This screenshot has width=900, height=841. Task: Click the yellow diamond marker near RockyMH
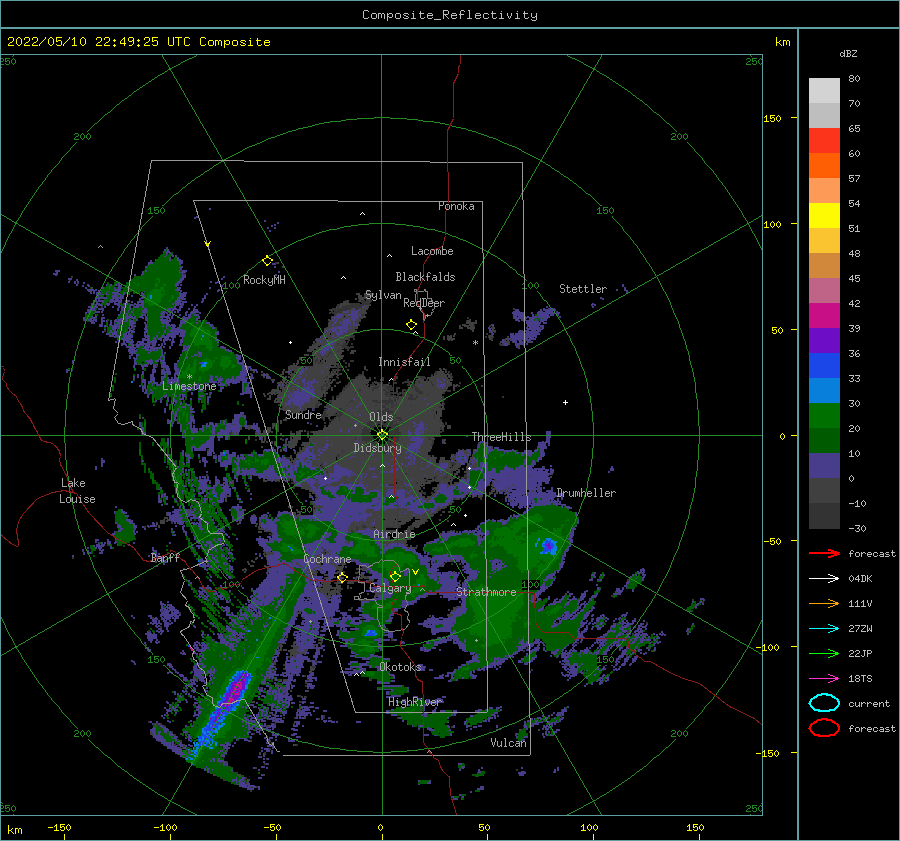coord(267,261)
